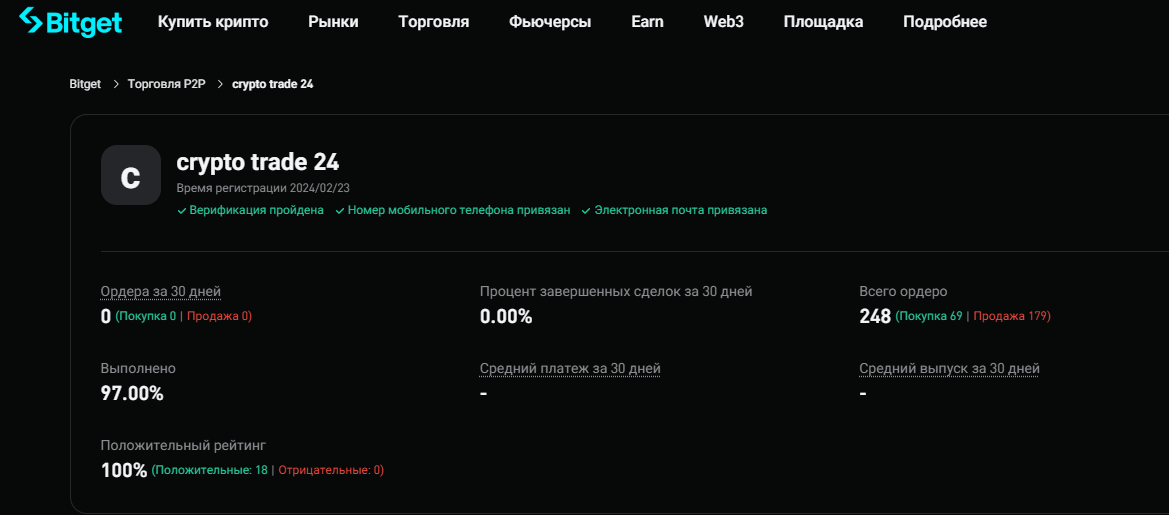Click Всего ордеро label

(904, 291)
